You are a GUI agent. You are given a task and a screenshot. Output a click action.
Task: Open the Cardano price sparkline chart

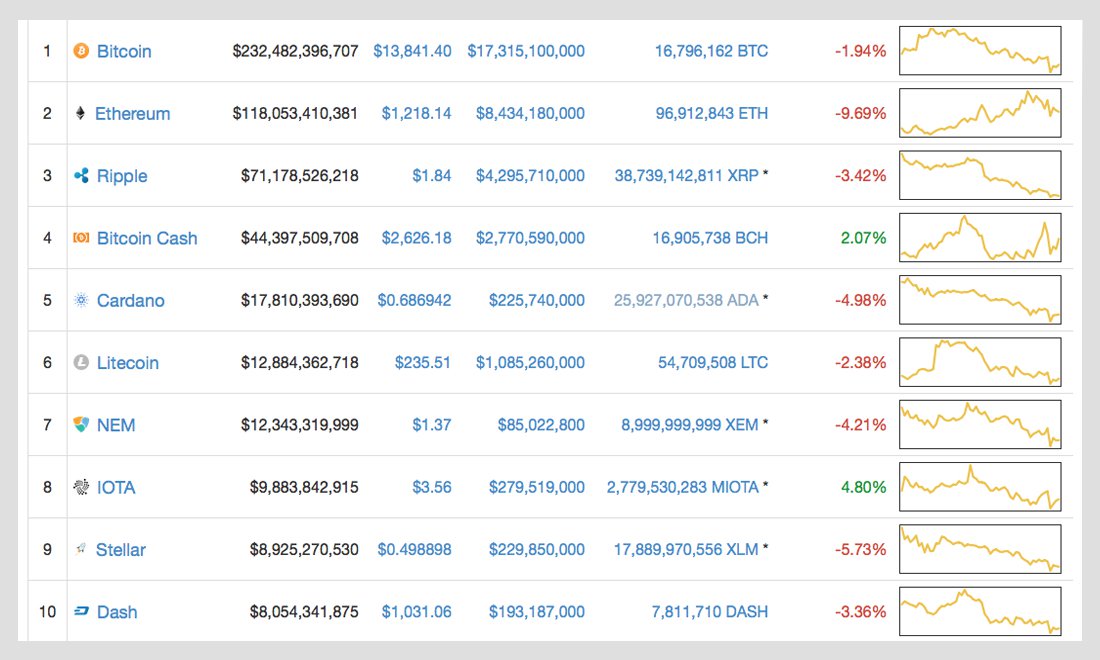[x=980, y=300]
